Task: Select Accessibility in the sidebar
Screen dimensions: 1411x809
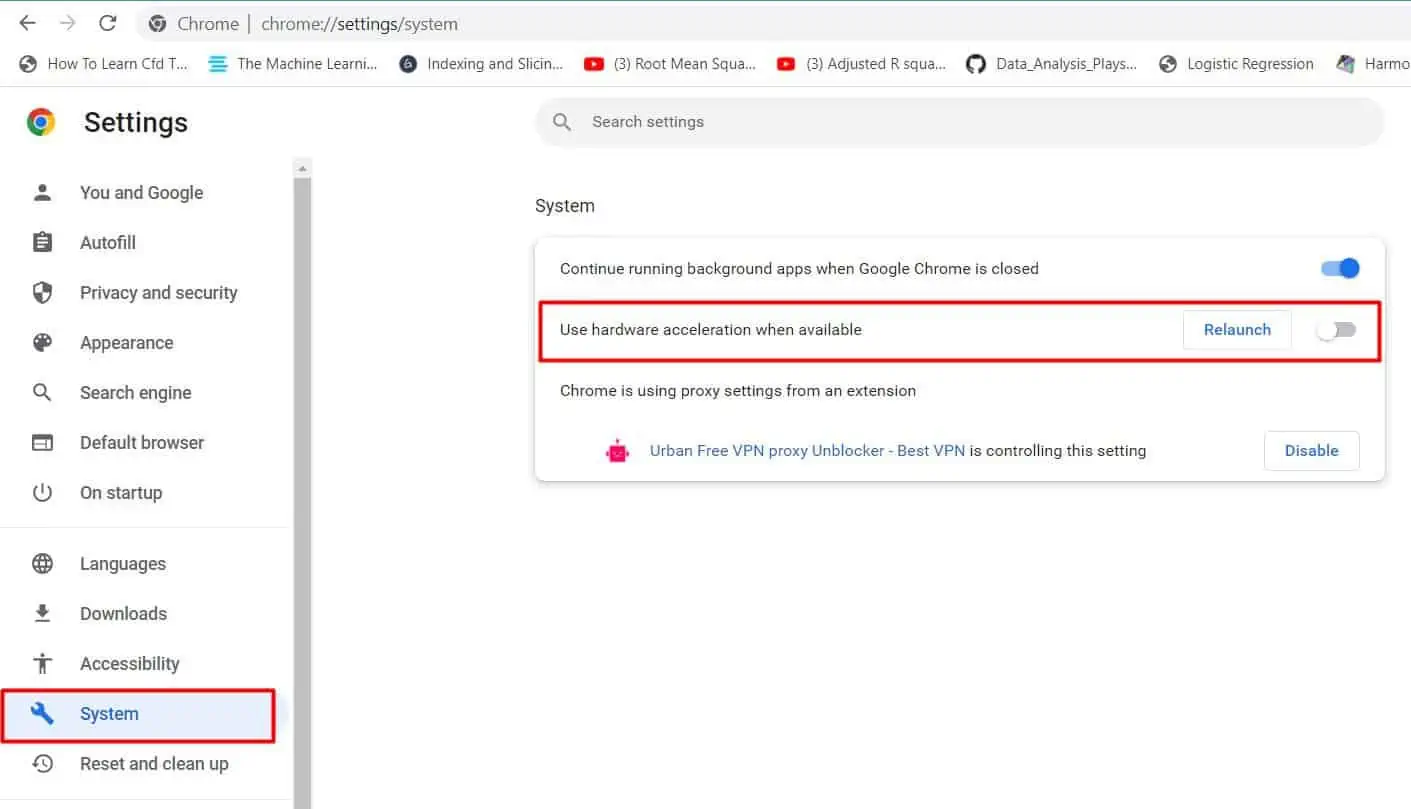Action: click(129, 663)
